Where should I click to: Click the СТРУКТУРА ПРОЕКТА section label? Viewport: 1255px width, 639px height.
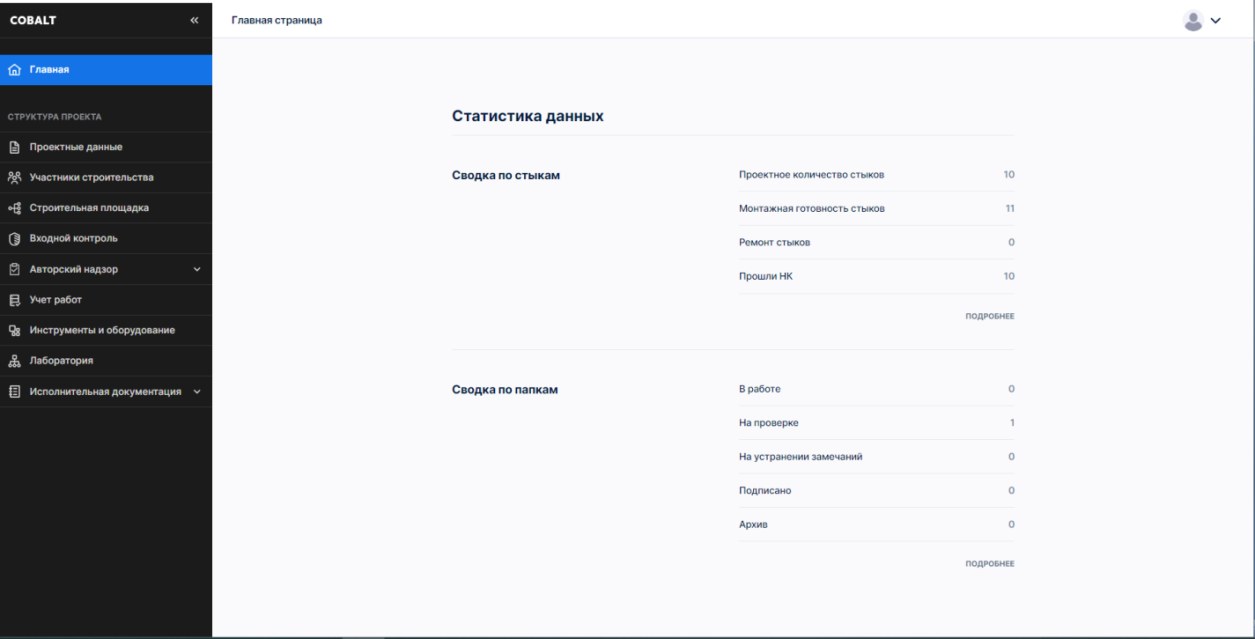click(x=54, y=117)
